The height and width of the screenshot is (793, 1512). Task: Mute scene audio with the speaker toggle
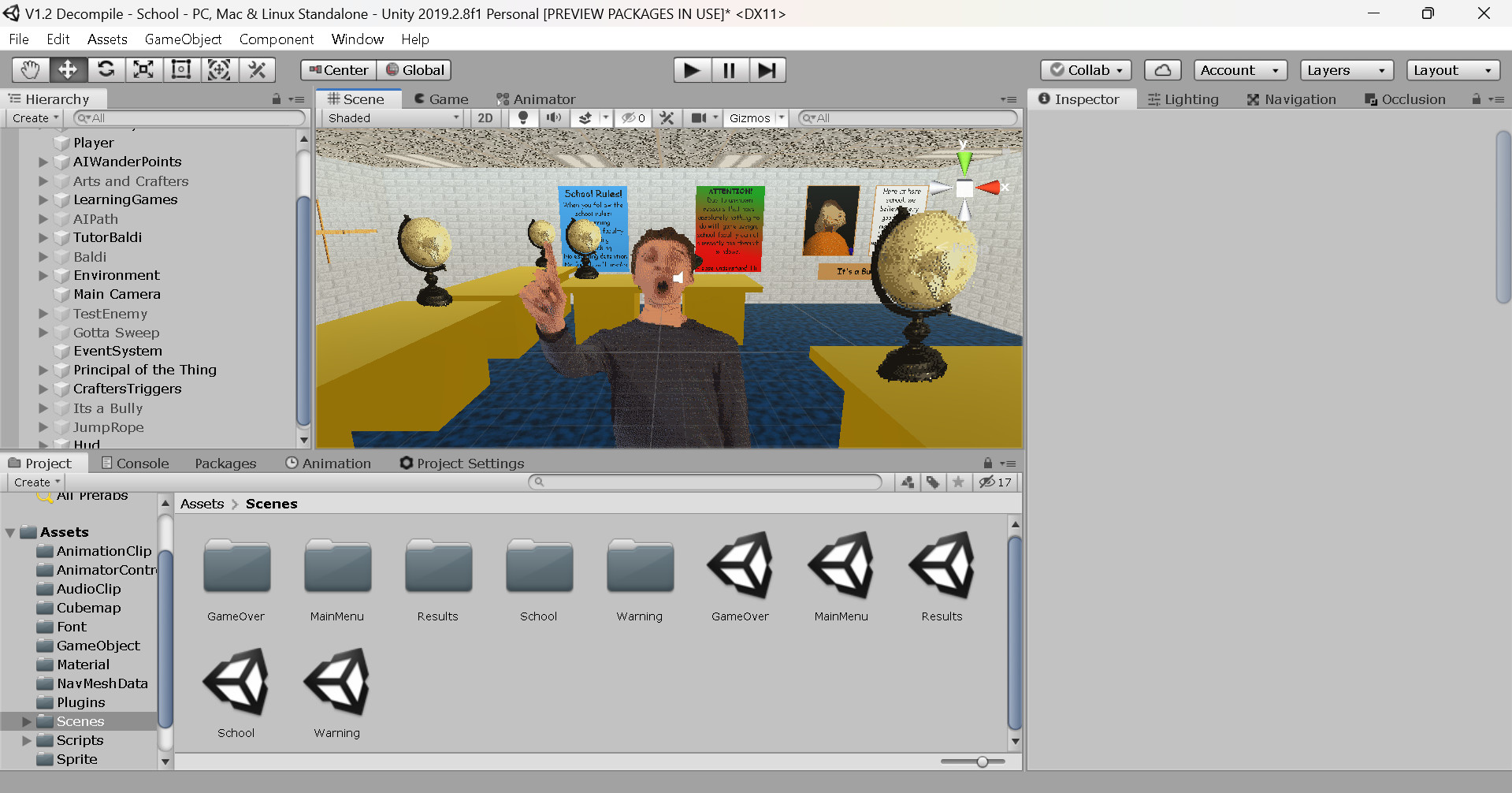click(553, 118)
